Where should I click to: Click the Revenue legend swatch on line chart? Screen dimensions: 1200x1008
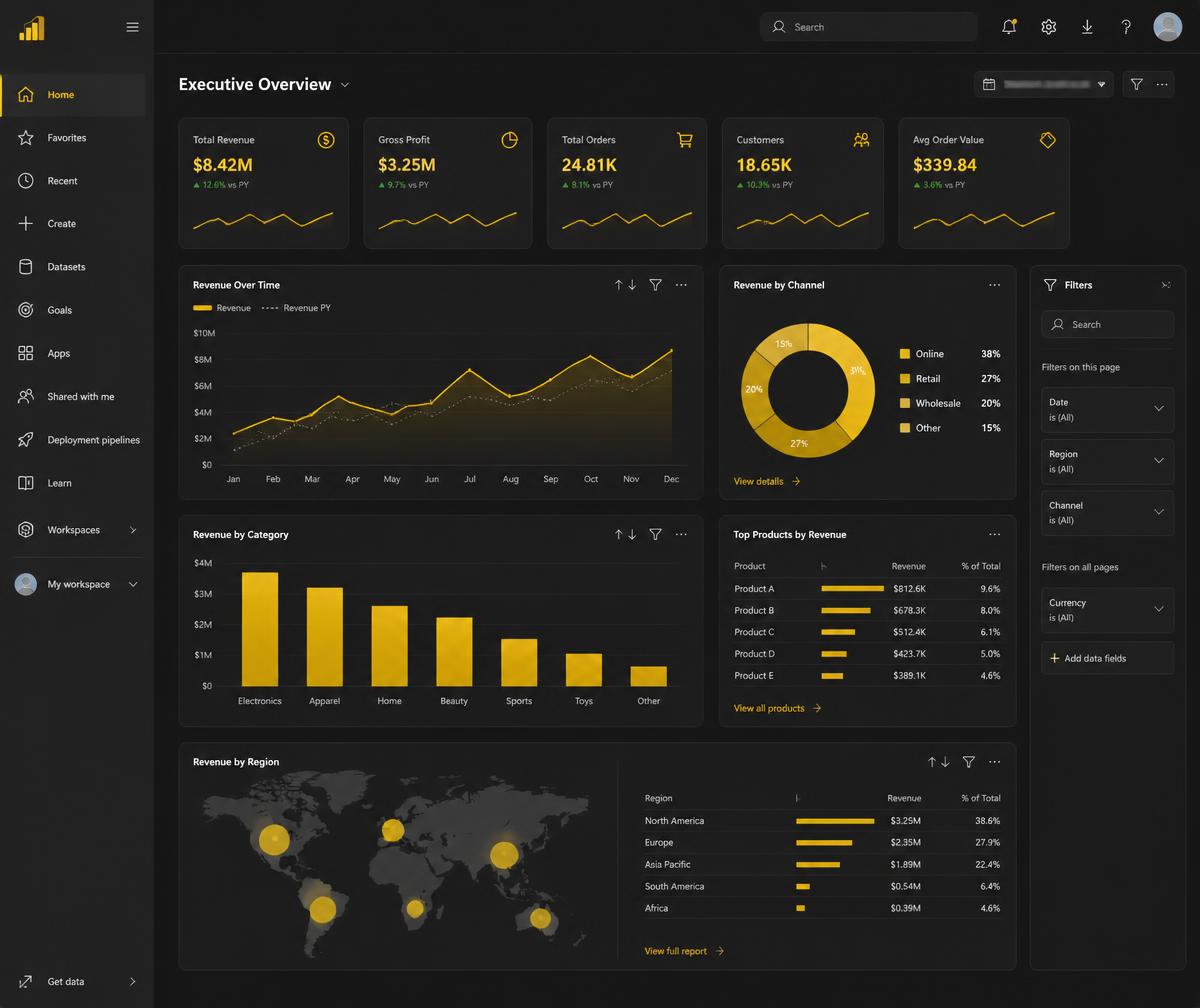(x=202, y=308)
